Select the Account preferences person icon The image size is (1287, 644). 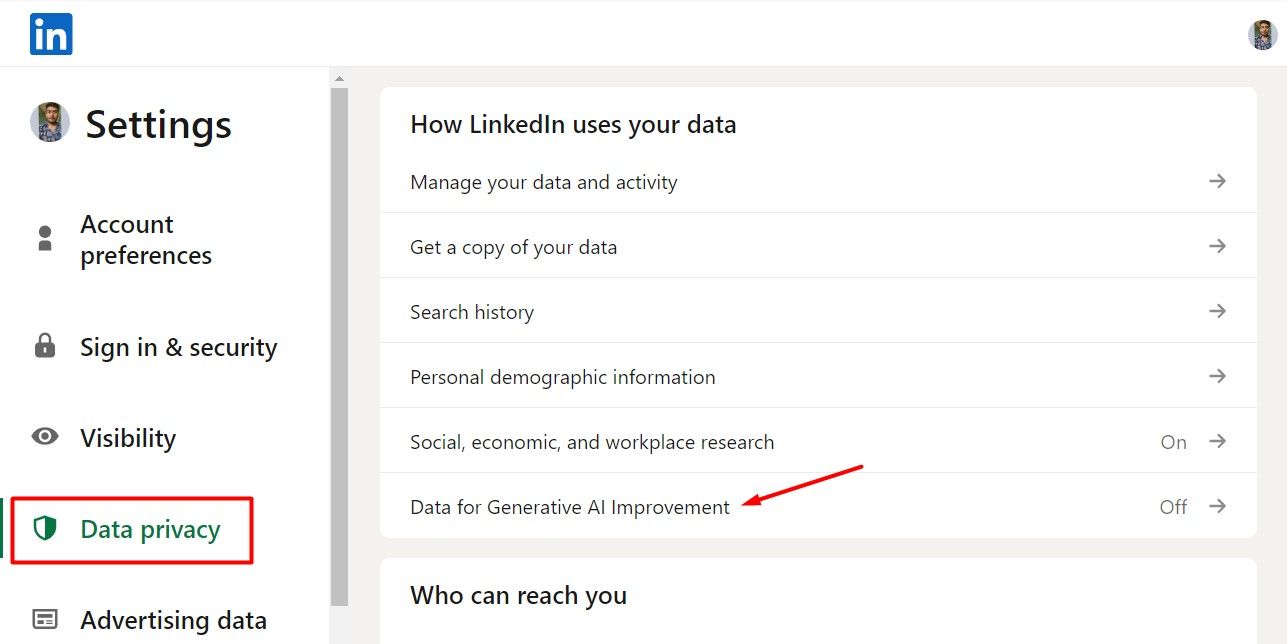[x=44, y=238]
